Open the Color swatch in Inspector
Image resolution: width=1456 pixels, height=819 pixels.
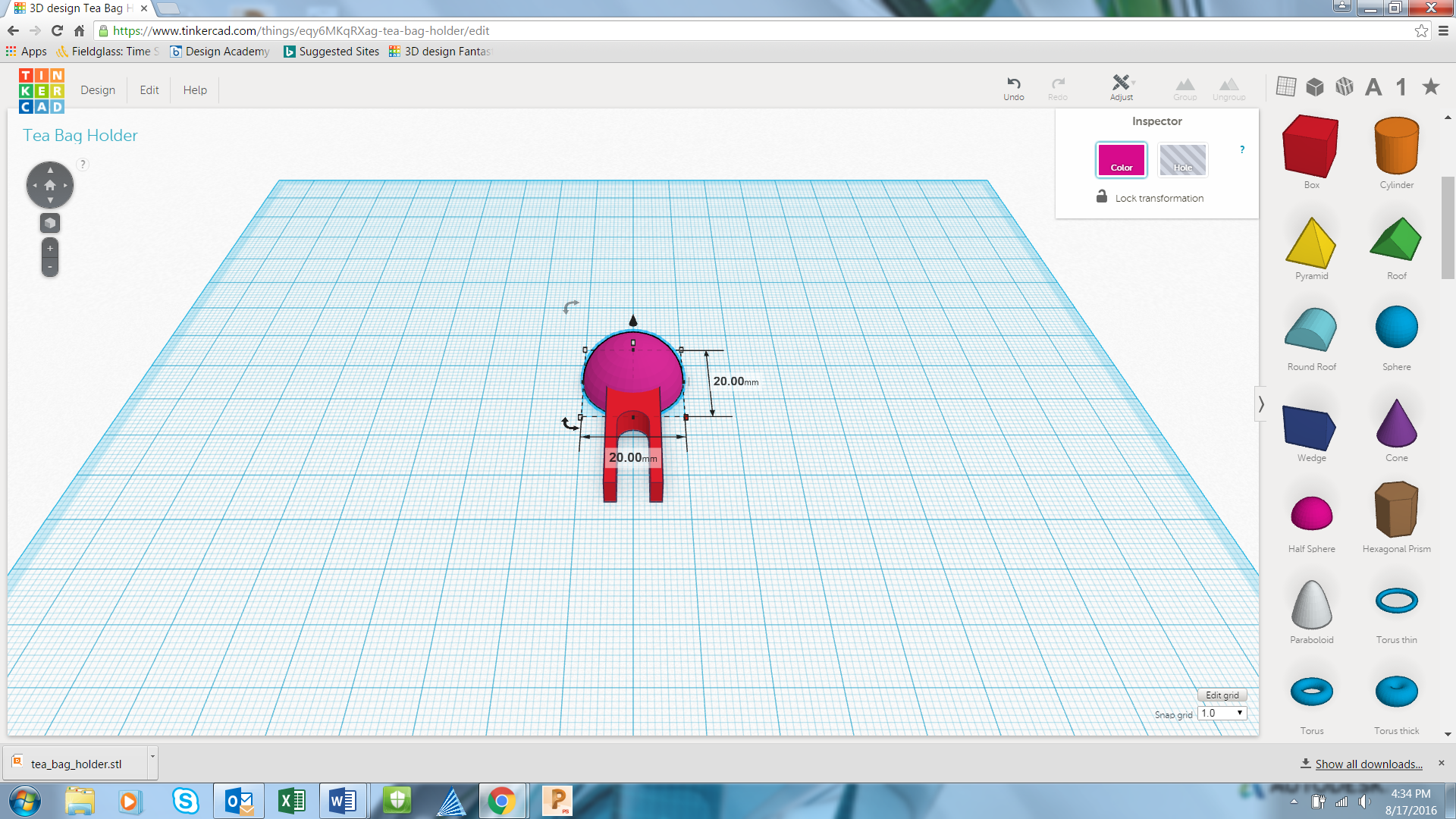point(1121,160)
